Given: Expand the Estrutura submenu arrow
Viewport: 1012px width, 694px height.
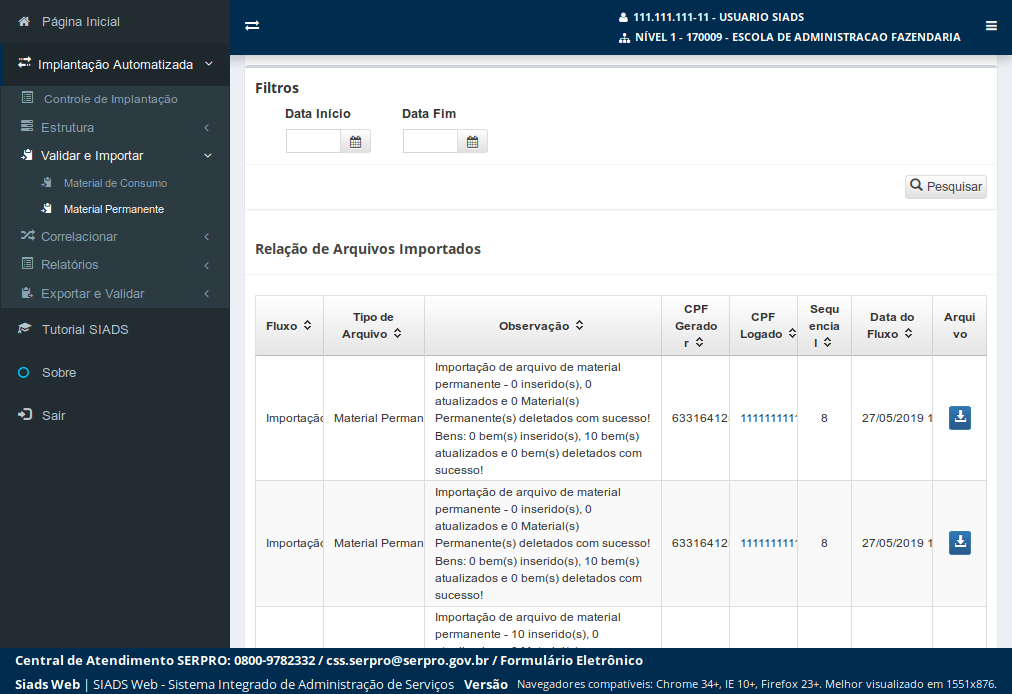Looking at the screenshot, I should 207,128.
